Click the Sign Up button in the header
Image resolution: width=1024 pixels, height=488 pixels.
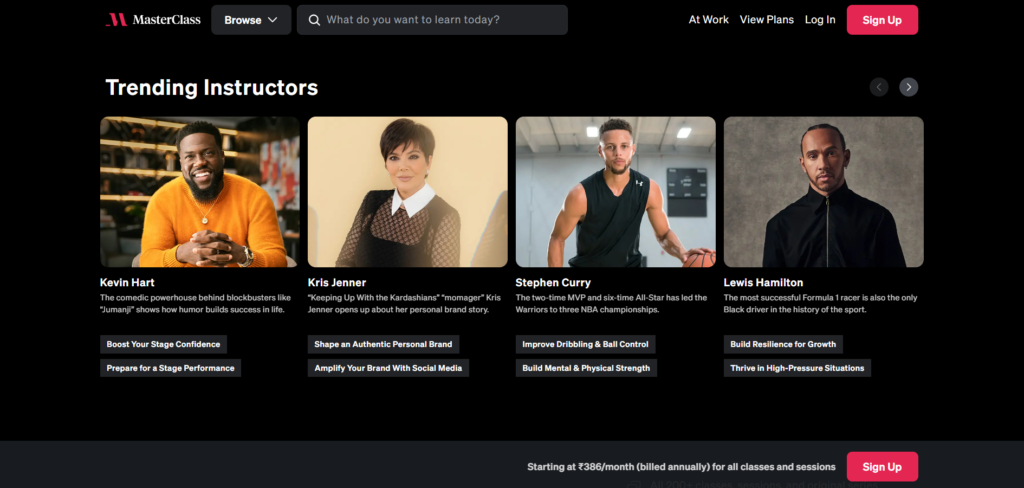[x=882, y=20]
